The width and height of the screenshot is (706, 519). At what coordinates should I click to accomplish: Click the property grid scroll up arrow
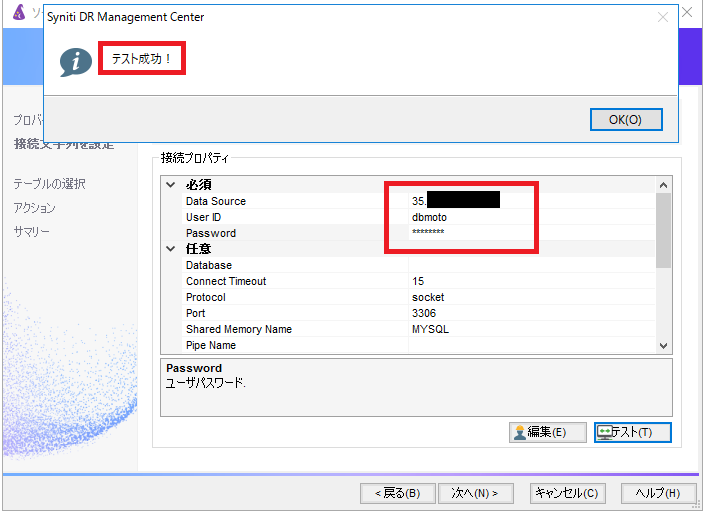tap(663, 185)
